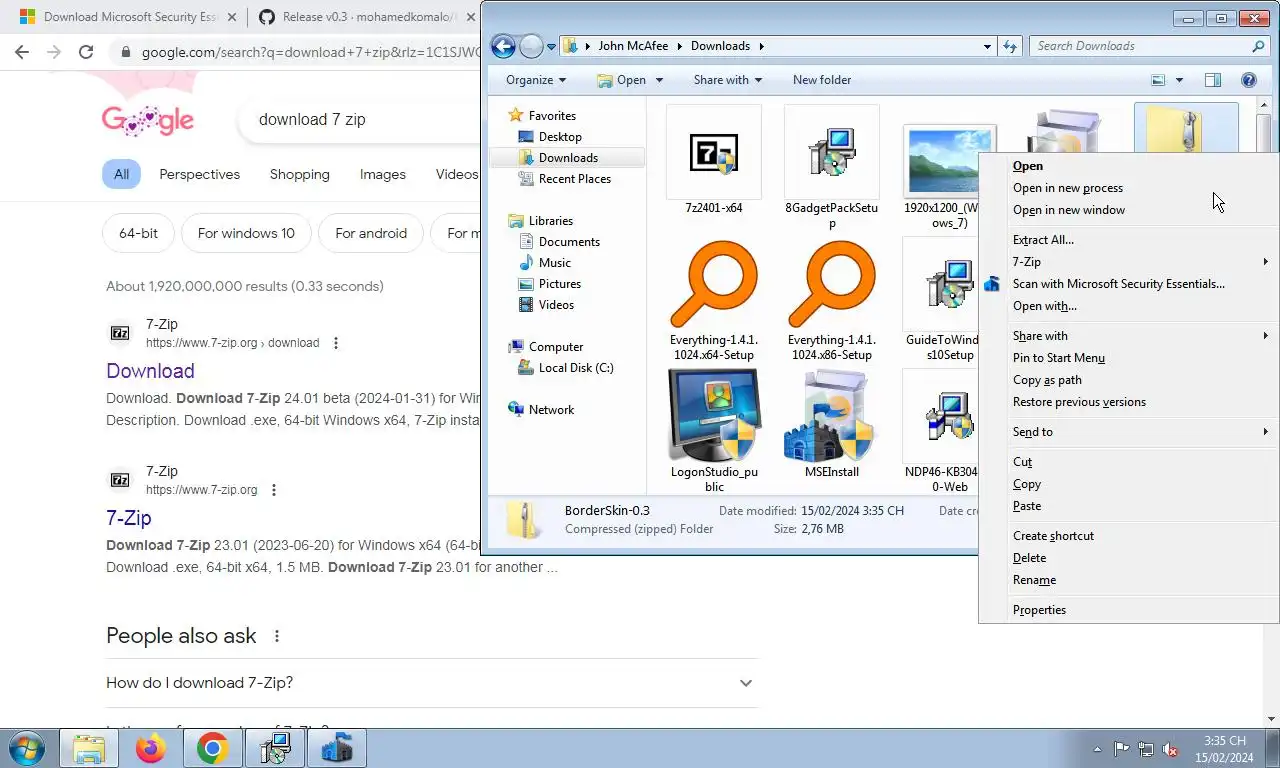Open the Share with toolbar menu
Screen dimensions: 1280x768
click(727, 80)
